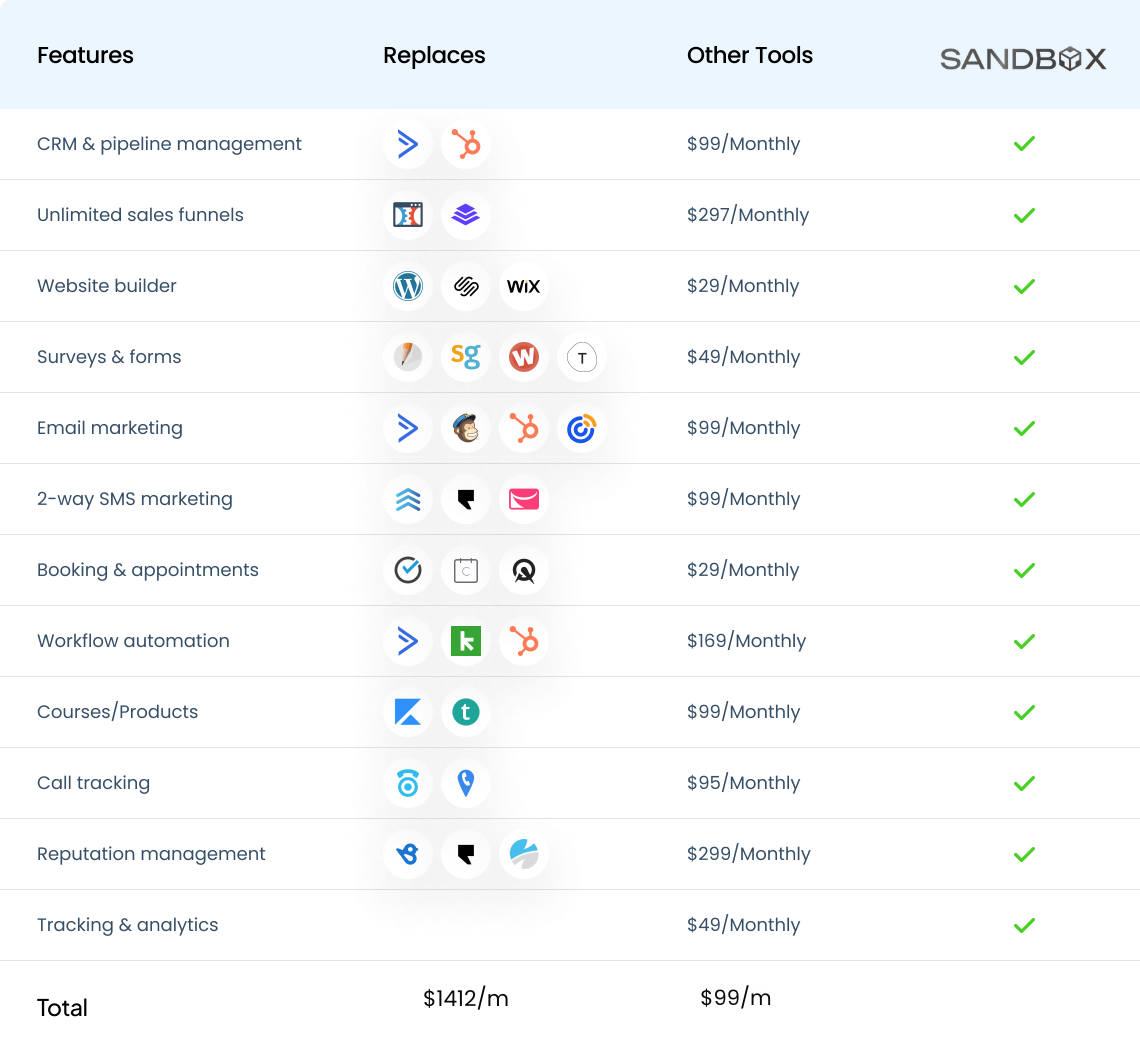The height and width of the screenshot is (1052, 1140).
Task: Click the ClickFunnels icon in sales funnels row
Action: click(x=408, y=215)
